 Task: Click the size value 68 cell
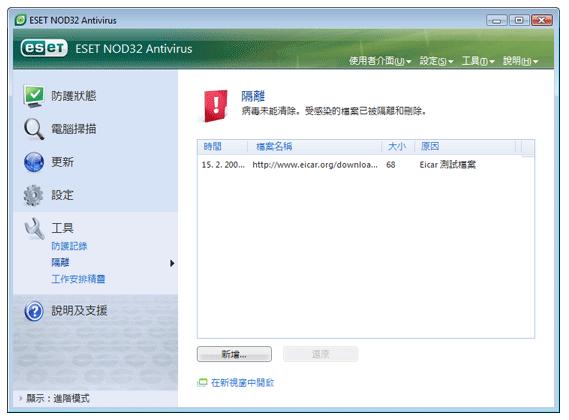[390, 165]
